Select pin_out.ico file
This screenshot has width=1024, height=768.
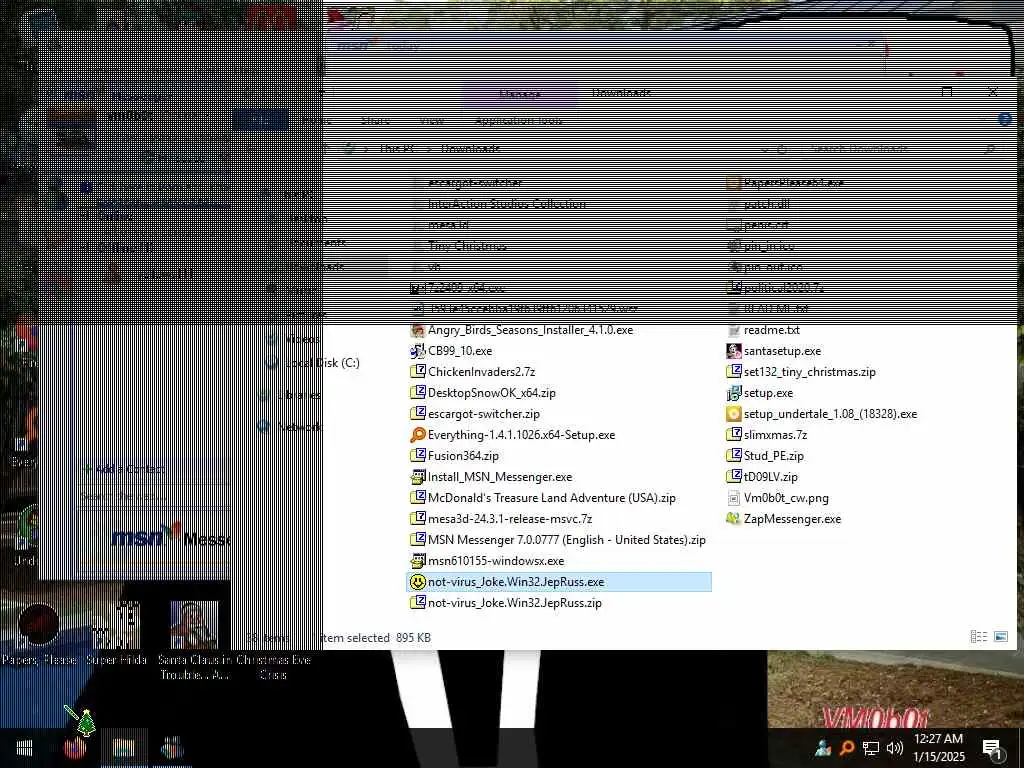point(765,267)
